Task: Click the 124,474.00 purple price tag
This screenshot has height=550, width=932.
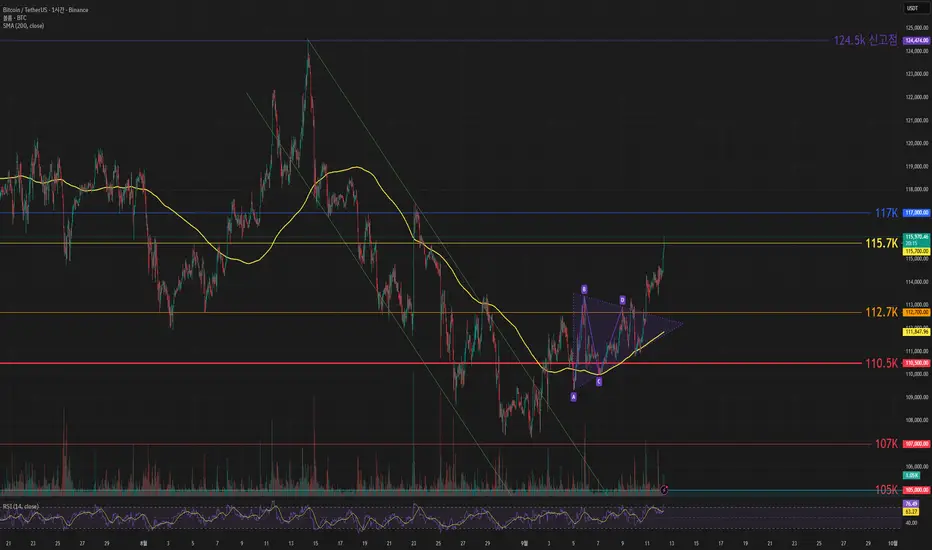Action: [917, 40]
